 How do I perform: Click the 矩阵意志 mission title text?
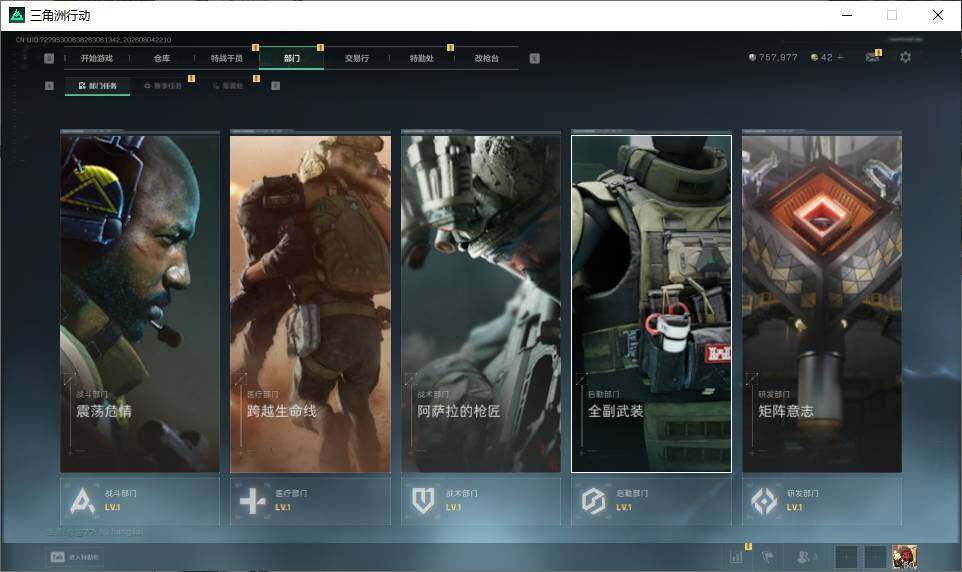point(787,411)
